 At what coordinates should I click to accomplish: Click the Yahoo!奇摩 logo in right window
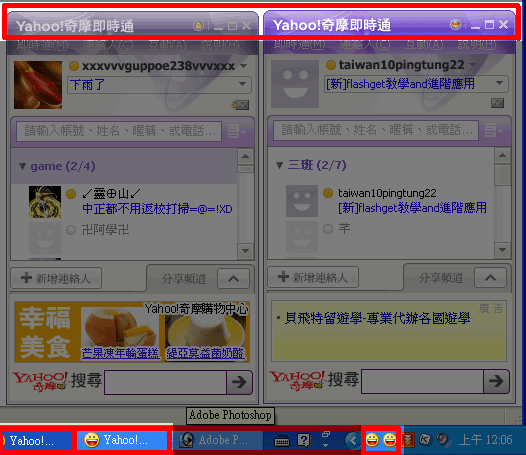tap(297, 381)
